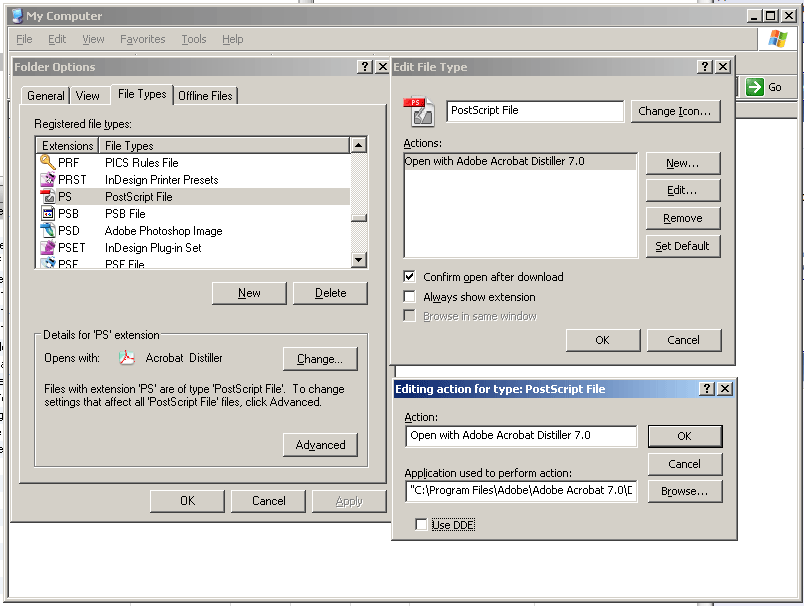Switch to the Offline Files tab
This screenshot has height=606, width=804.
point(205,96)
